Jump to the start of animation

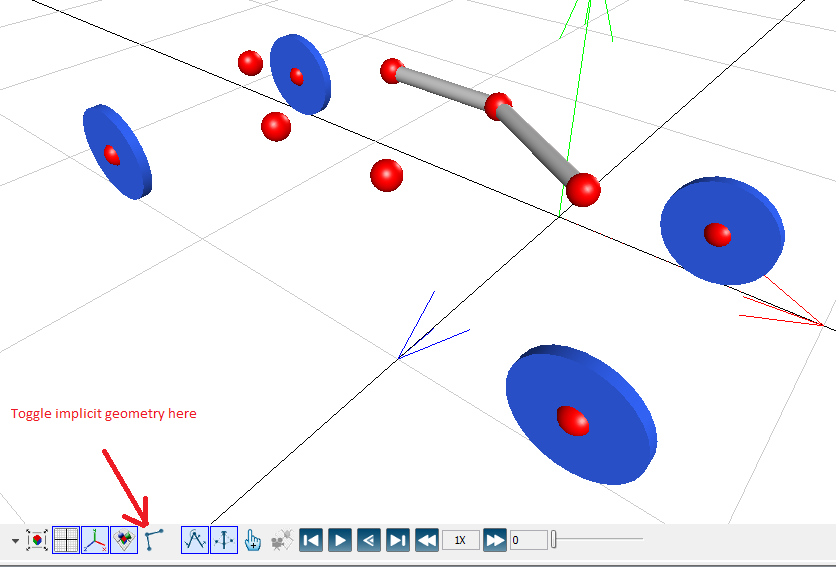[x=311, y=541]
